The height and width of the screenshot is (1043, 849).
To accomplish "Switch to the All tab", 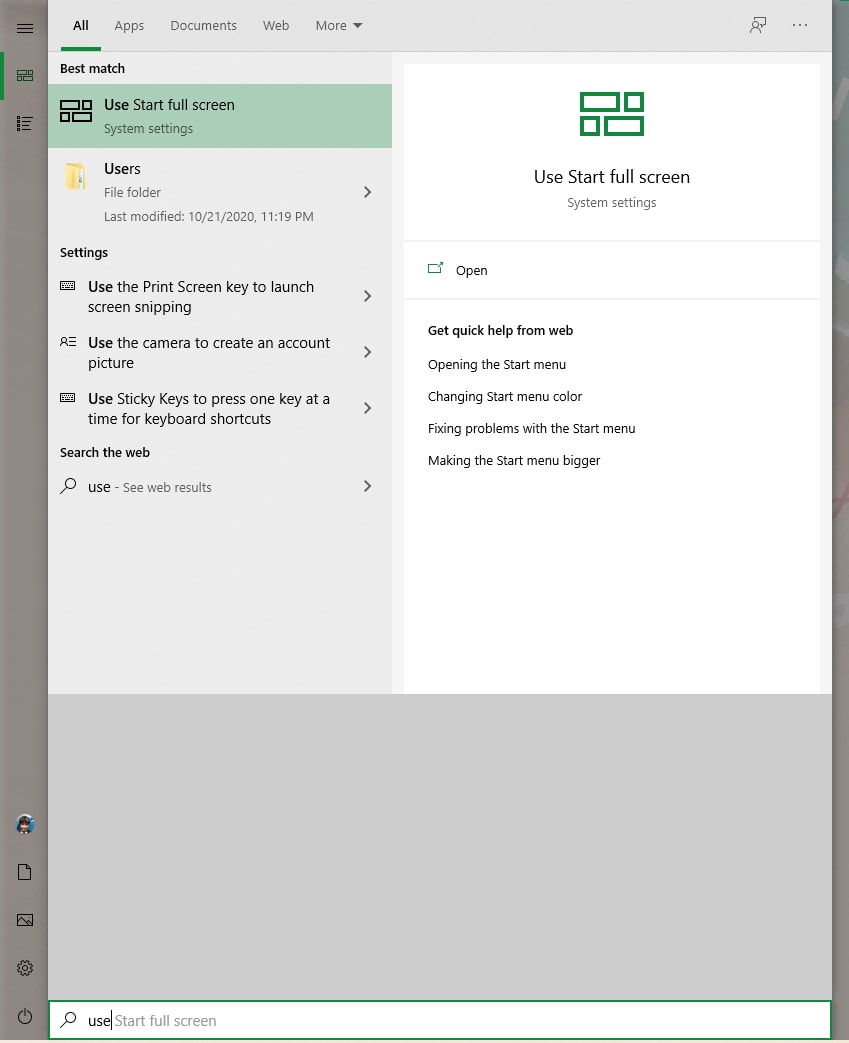I will tap(81, 25).
